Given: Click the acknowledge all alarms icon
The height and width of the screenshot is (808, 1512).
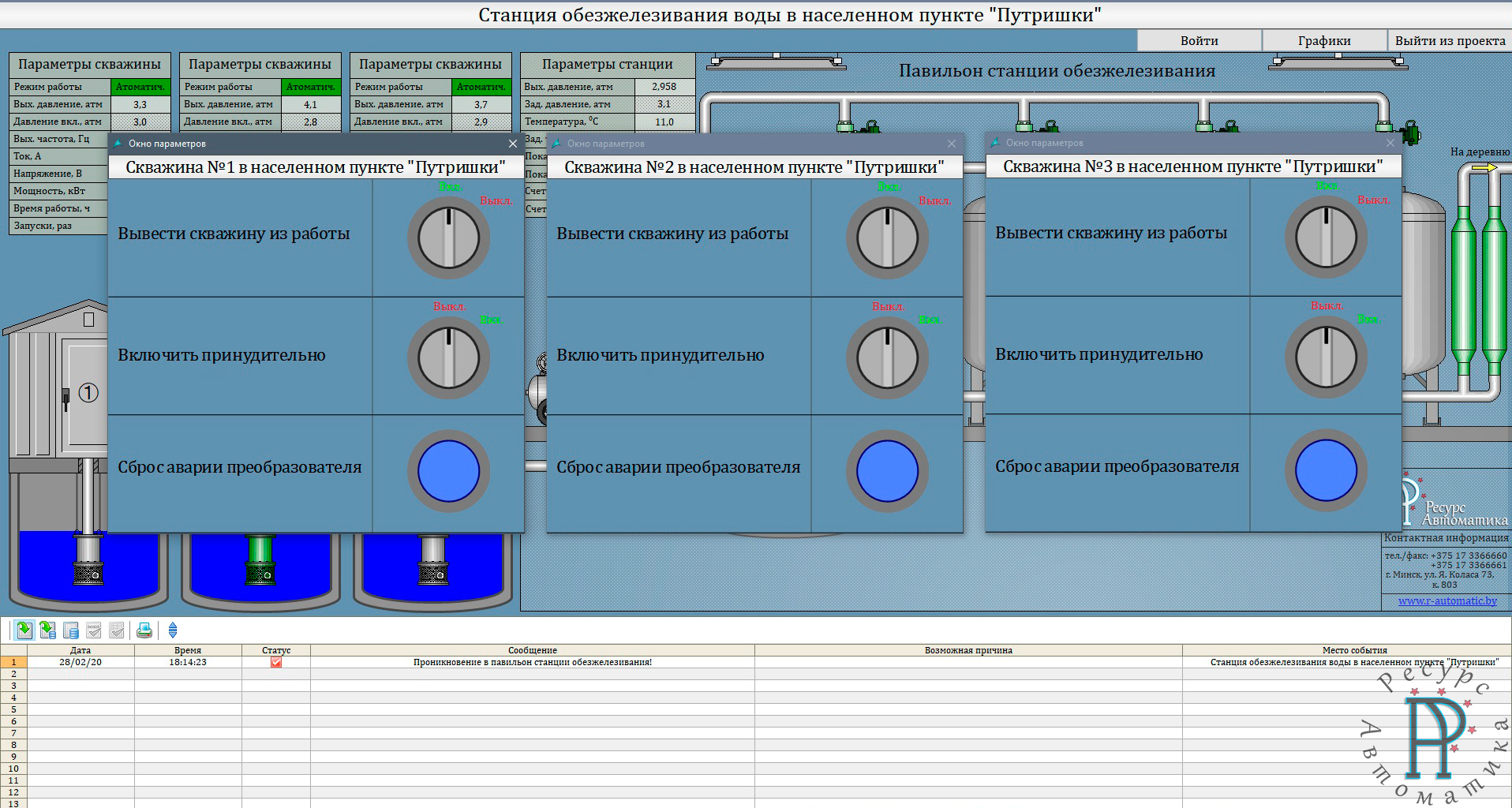Looking at the screenshot, I should 117,630.
